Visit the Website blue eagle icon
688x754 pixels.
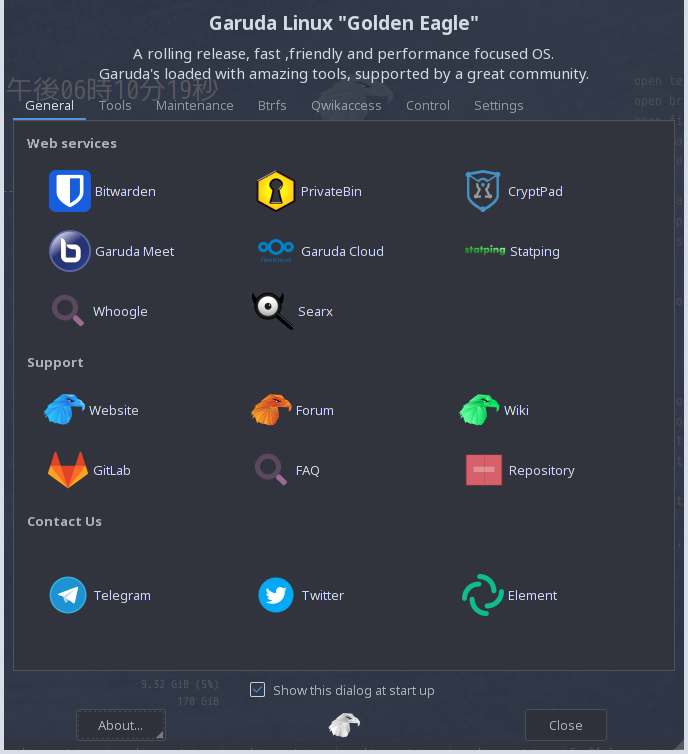[x=64, y=410]
